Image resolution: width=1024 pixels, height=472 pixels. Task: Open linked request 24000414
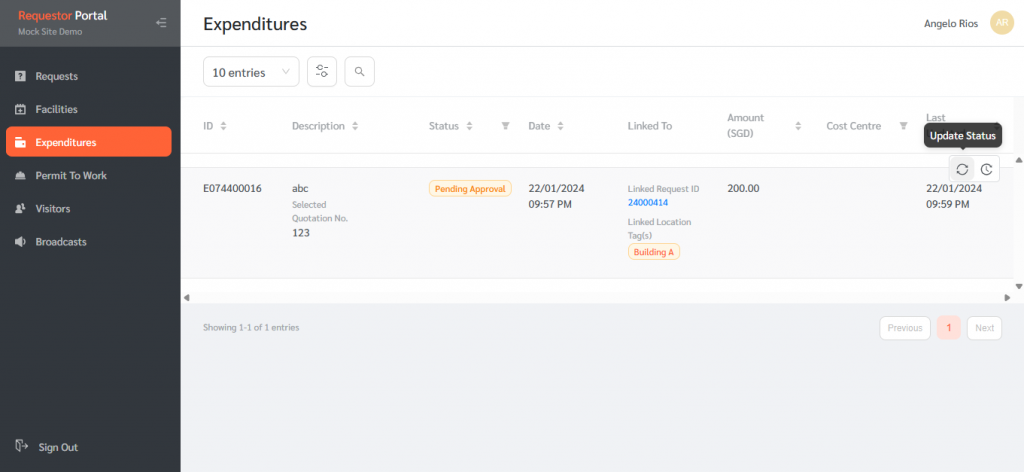point(647,202)
